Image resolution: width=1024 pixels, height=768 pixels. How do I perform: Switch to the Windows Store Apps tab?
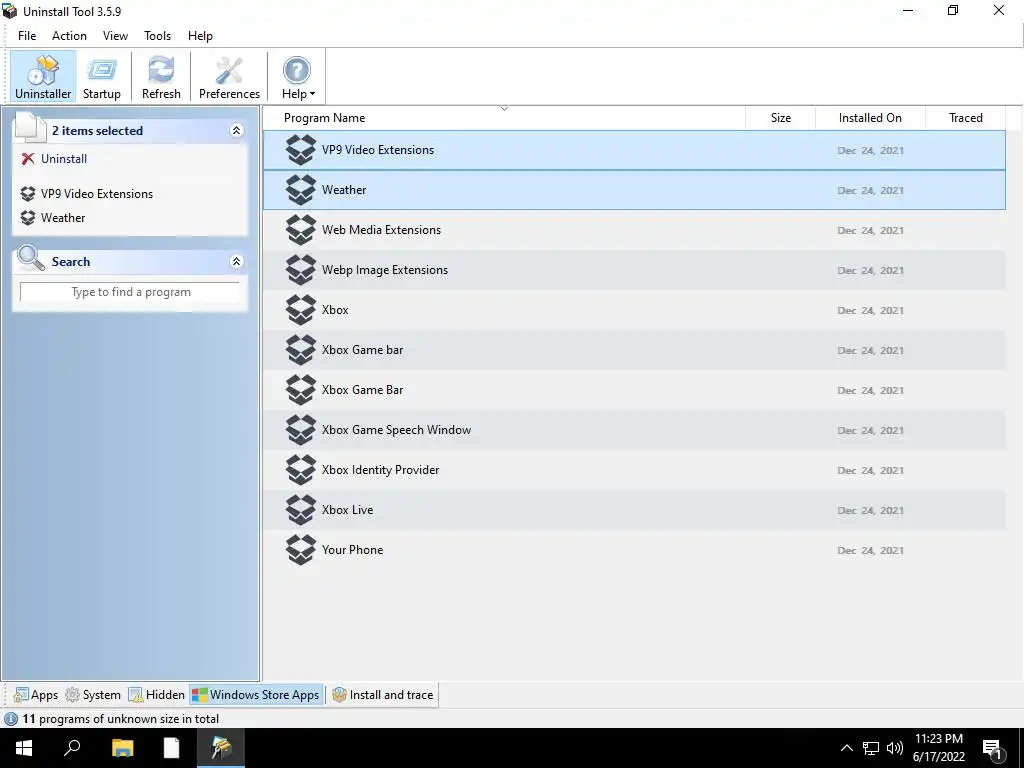pyautogui.click(x=256, y=695)
